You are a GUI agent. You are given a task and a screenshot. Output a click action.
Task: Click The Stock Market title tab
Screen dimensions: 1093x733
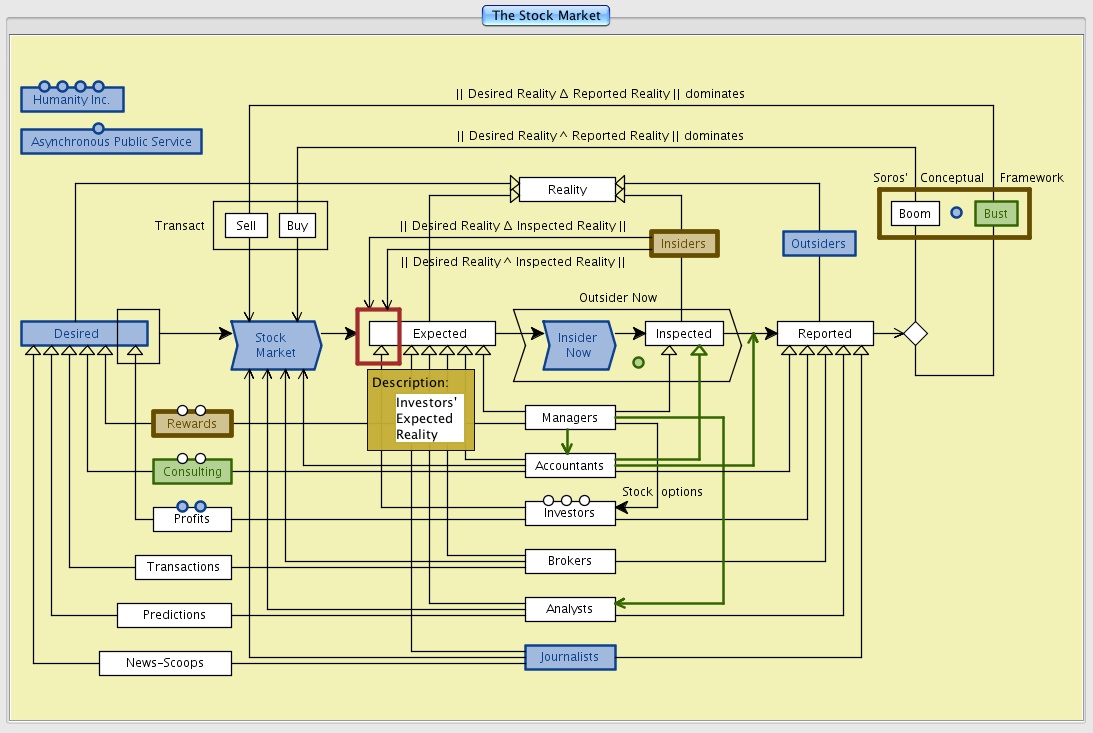click(546, 15)
